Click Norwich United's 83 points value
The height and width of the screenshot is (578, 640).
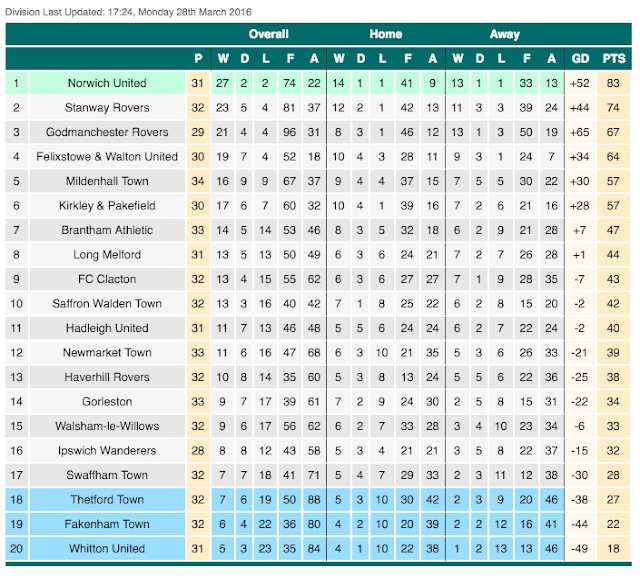pyautogui.click(x=613, y=83)
